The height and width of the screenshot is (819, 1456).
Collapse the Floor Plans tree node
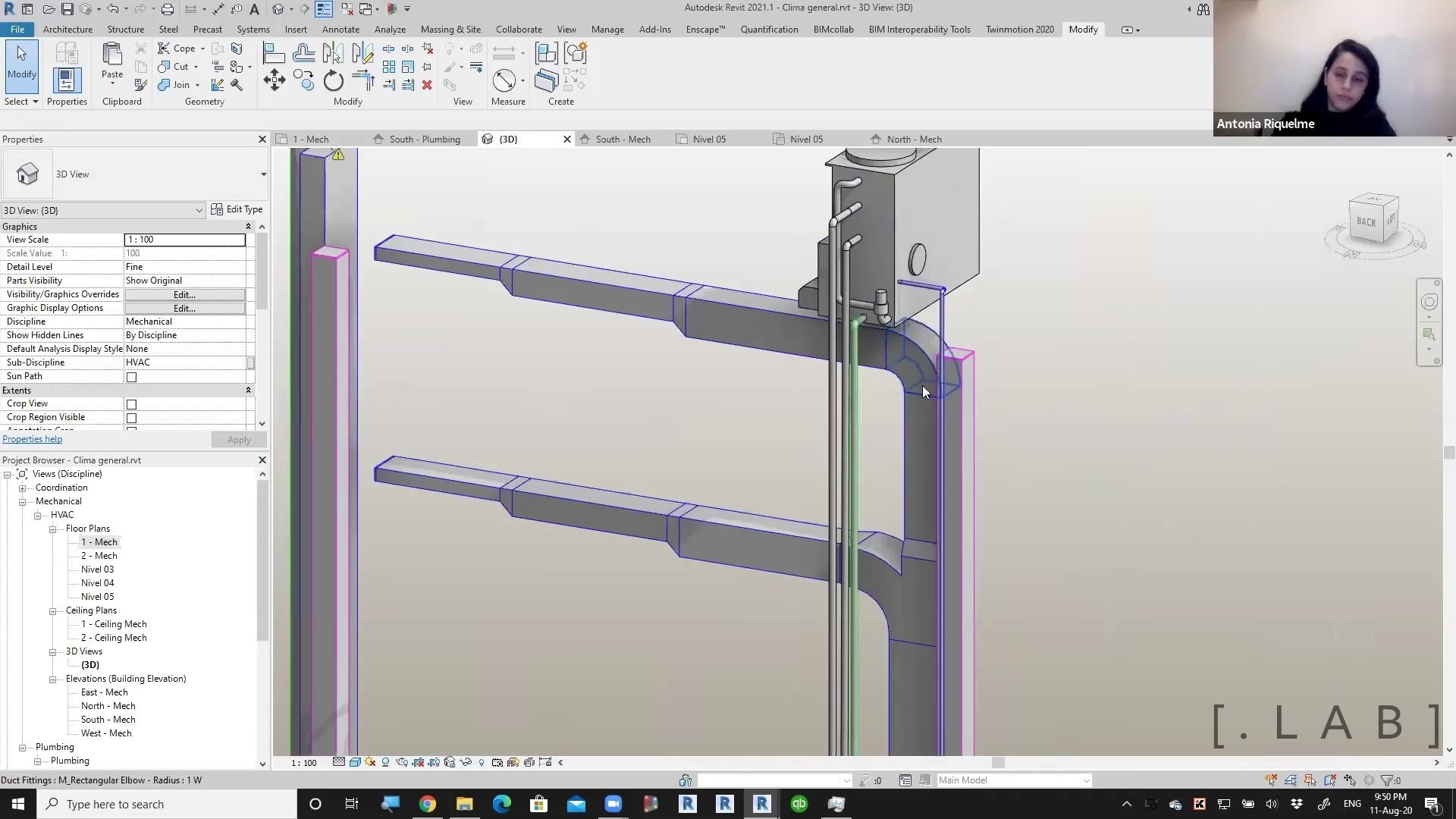pos(53,529)
